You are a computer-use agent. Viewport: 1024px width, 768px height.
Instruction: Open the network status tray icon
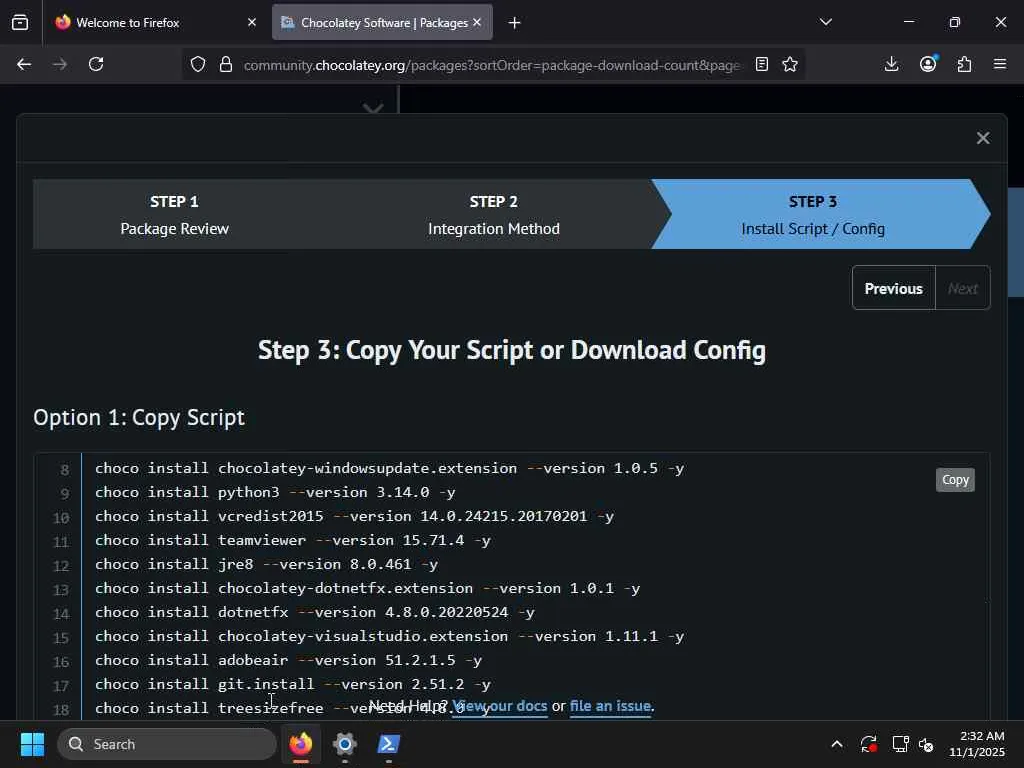pyautogui.click(x=901, y=744)
